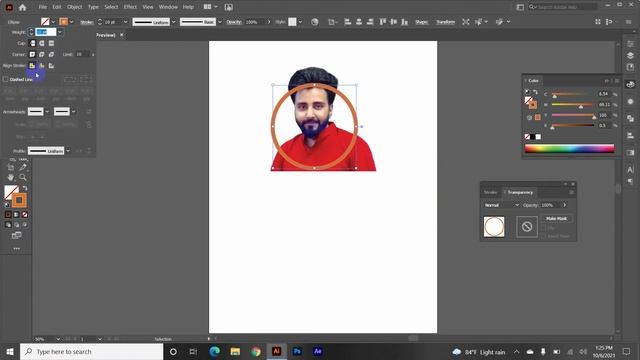This screenshot has width=640, height=360.
Task: Expand the control bar fill color dropdown
Action: click(x=53, y=22)
